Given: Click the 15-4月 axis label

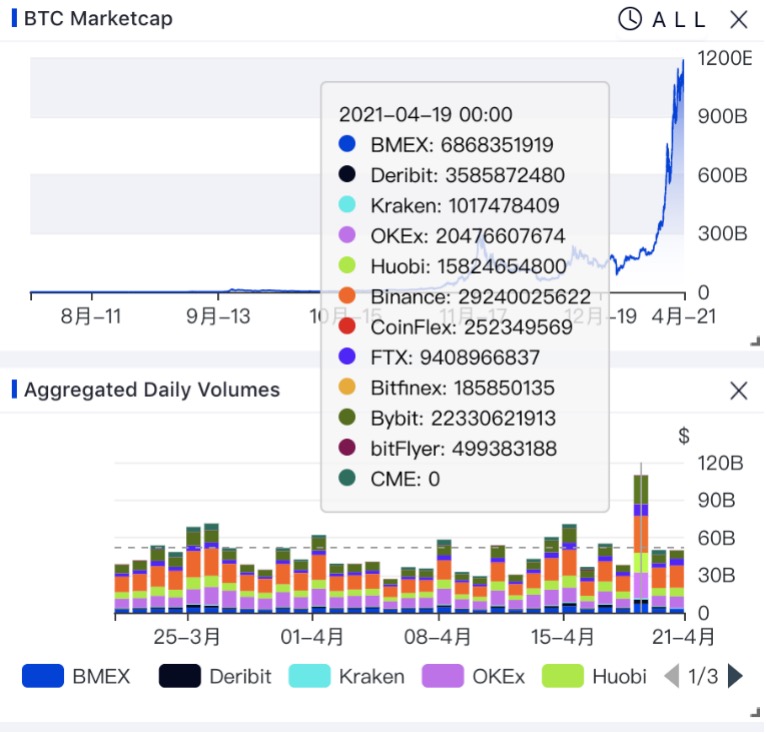Looking at the screenshot, I should tap(563, 637).
